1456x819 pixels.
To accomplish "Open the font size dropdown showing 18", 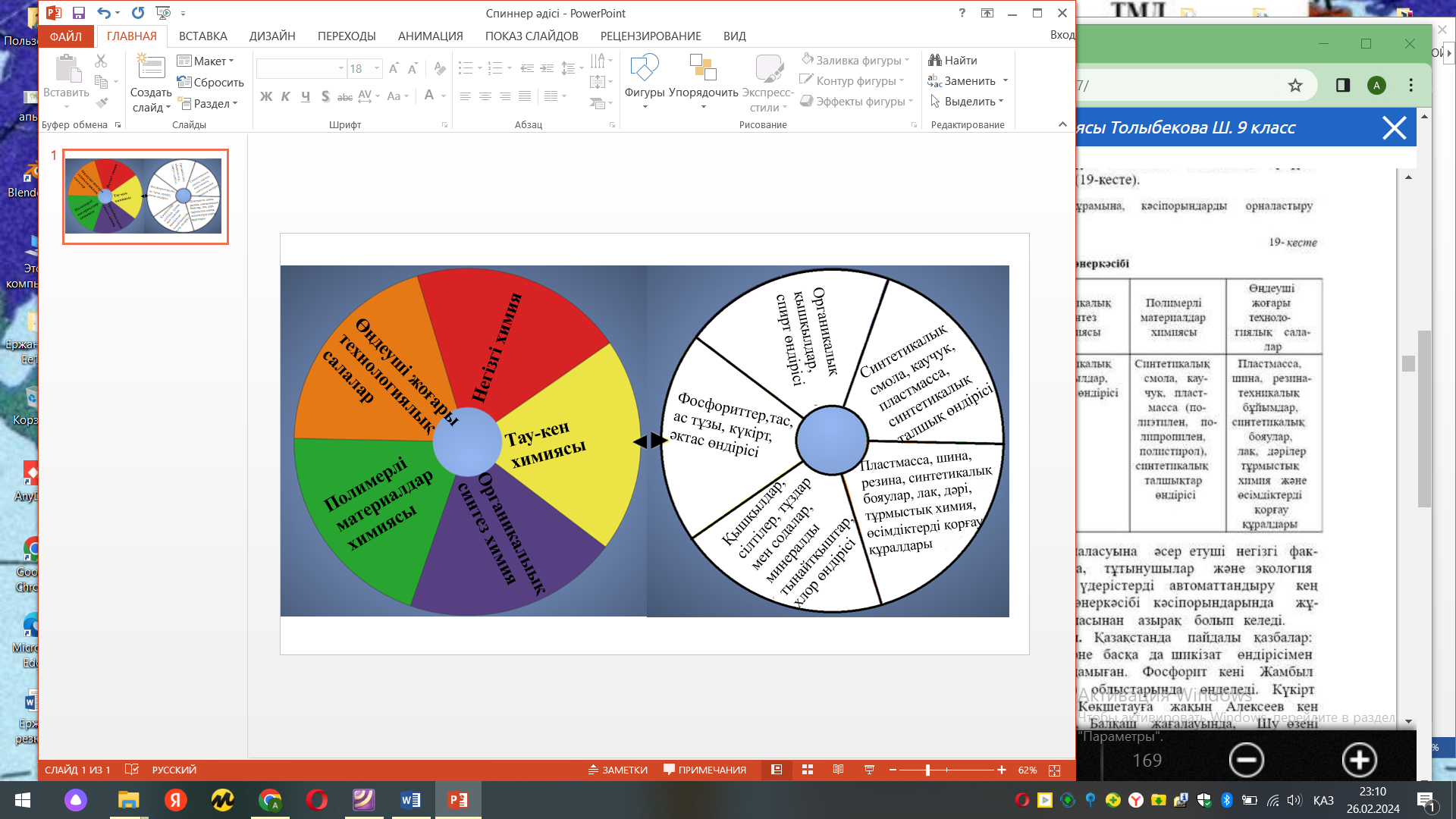I will pyautogui.click(x=376, y=68).
